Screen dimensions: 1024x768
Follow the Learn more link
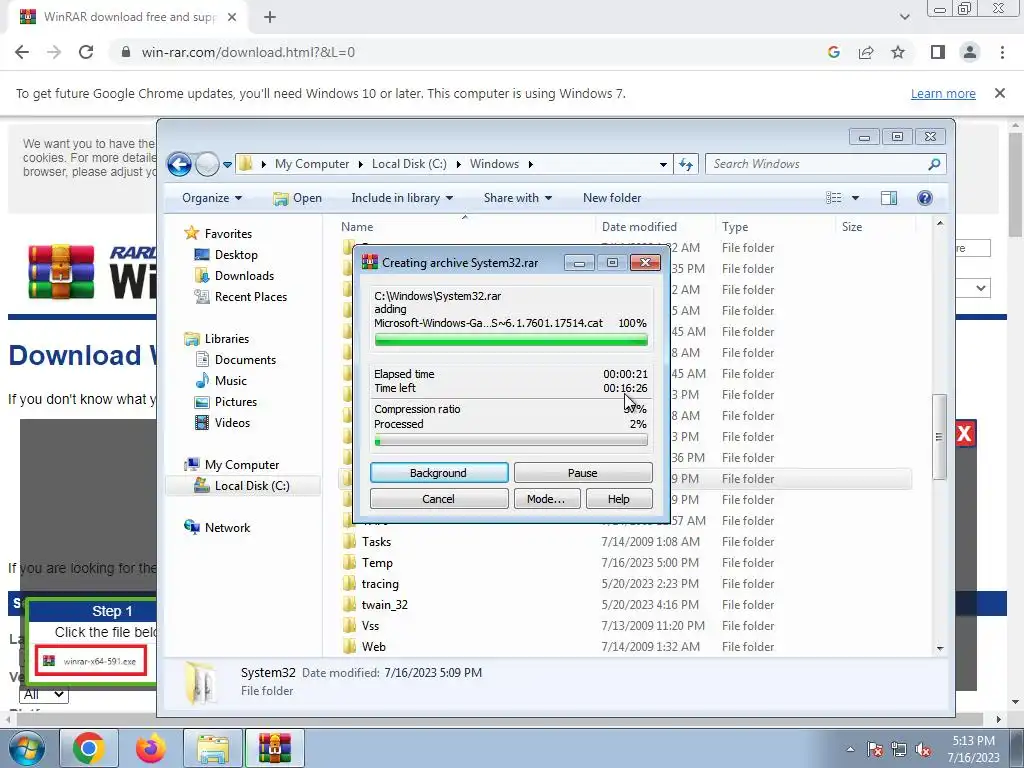(943, 93)
